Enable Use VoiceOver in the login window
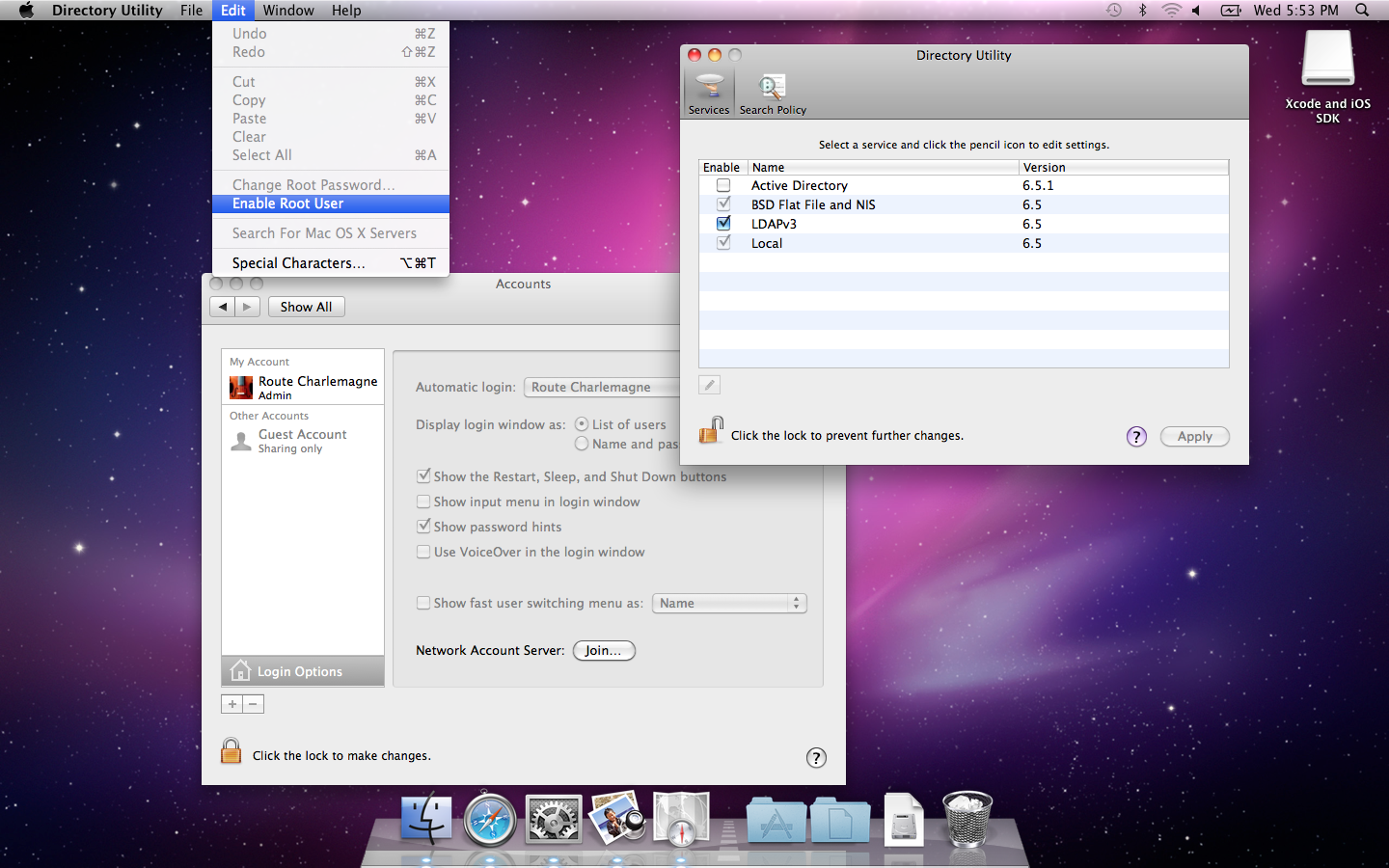The width and height of the screenshot is (1389, 868). coord(423,552)
